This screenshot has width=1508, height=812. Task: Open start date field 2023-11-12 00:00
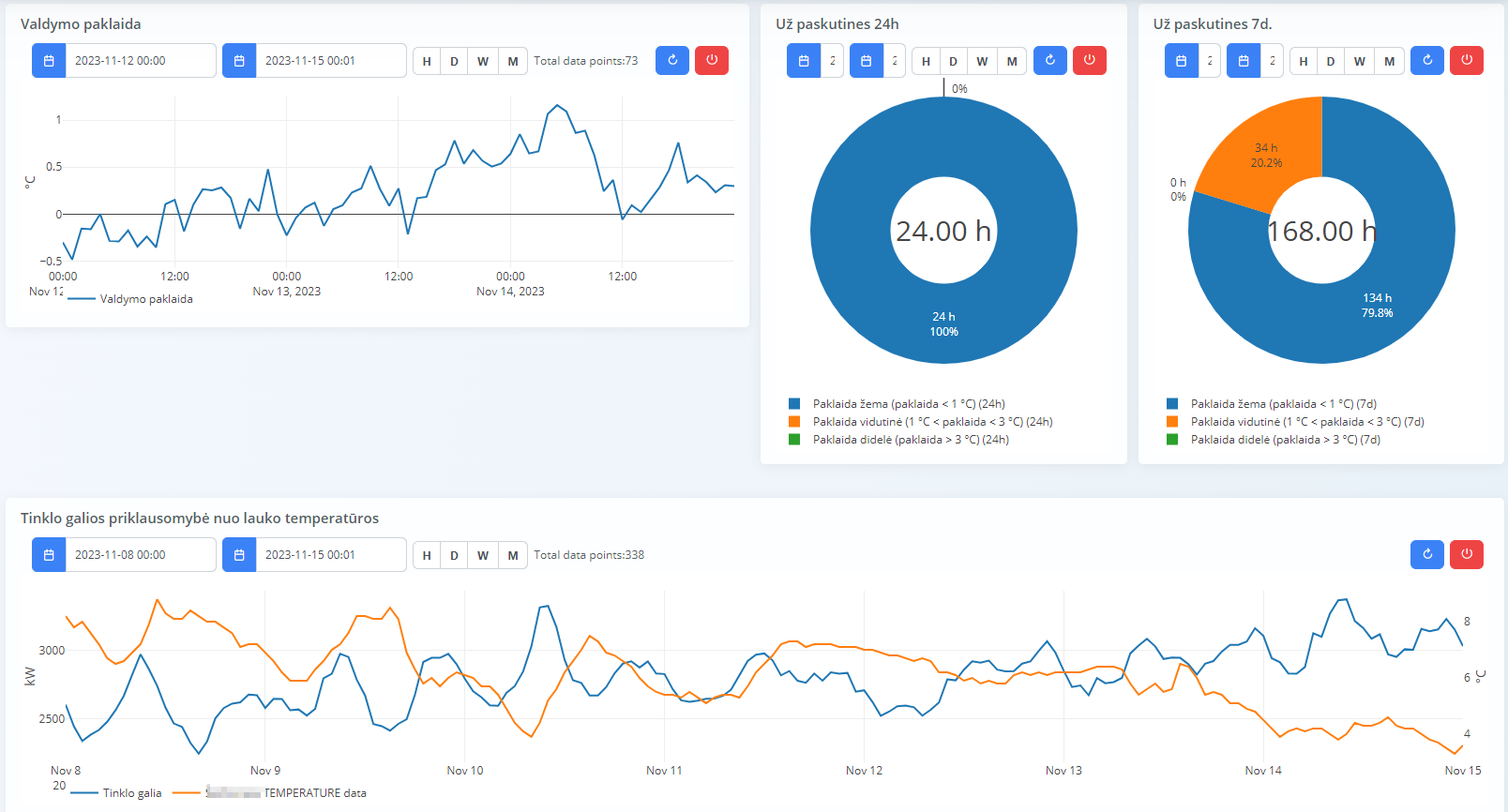[x=140, y=61]
